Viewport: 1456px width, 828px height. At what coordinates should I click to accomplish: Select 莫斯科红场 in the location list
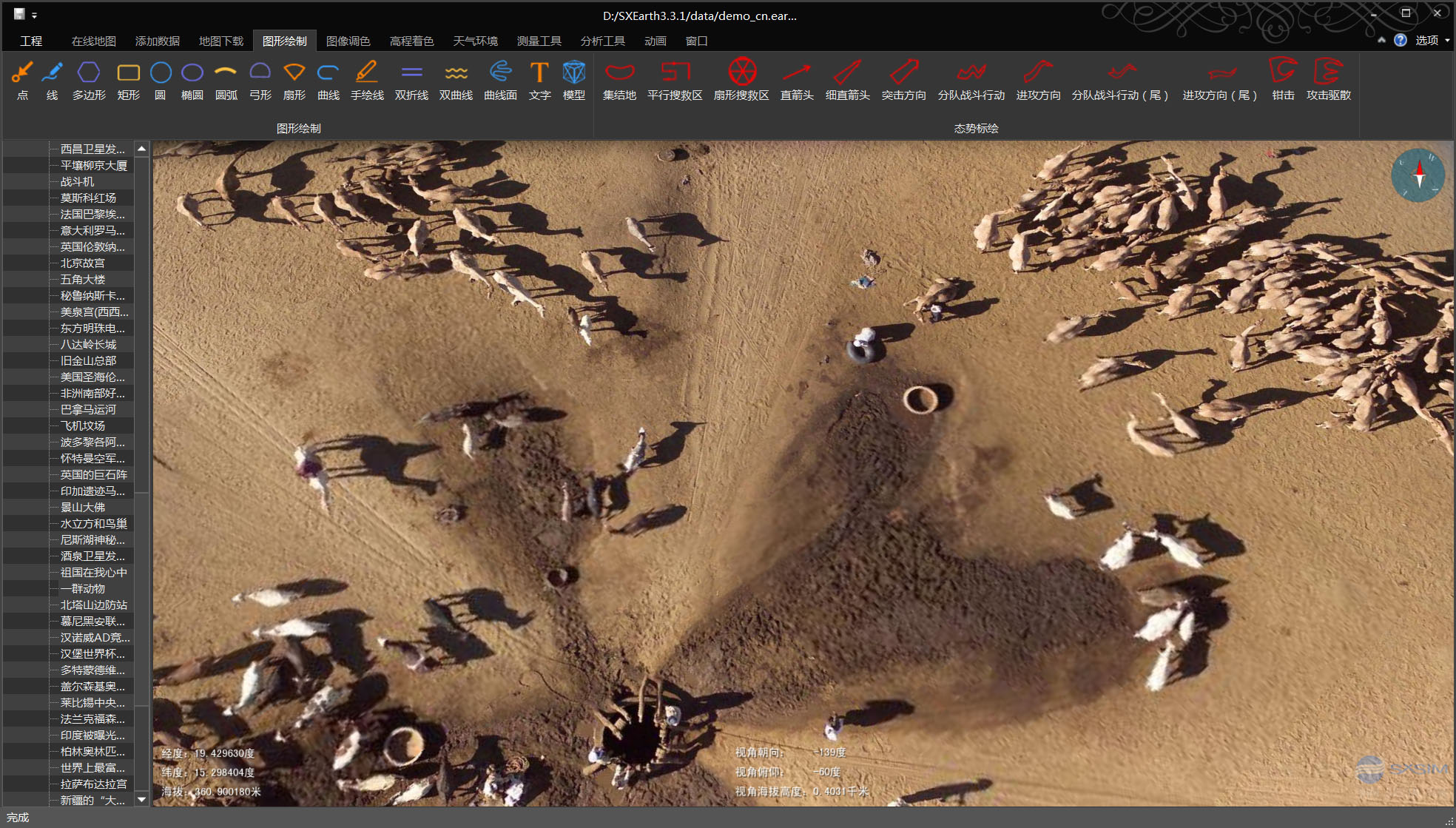88,198
